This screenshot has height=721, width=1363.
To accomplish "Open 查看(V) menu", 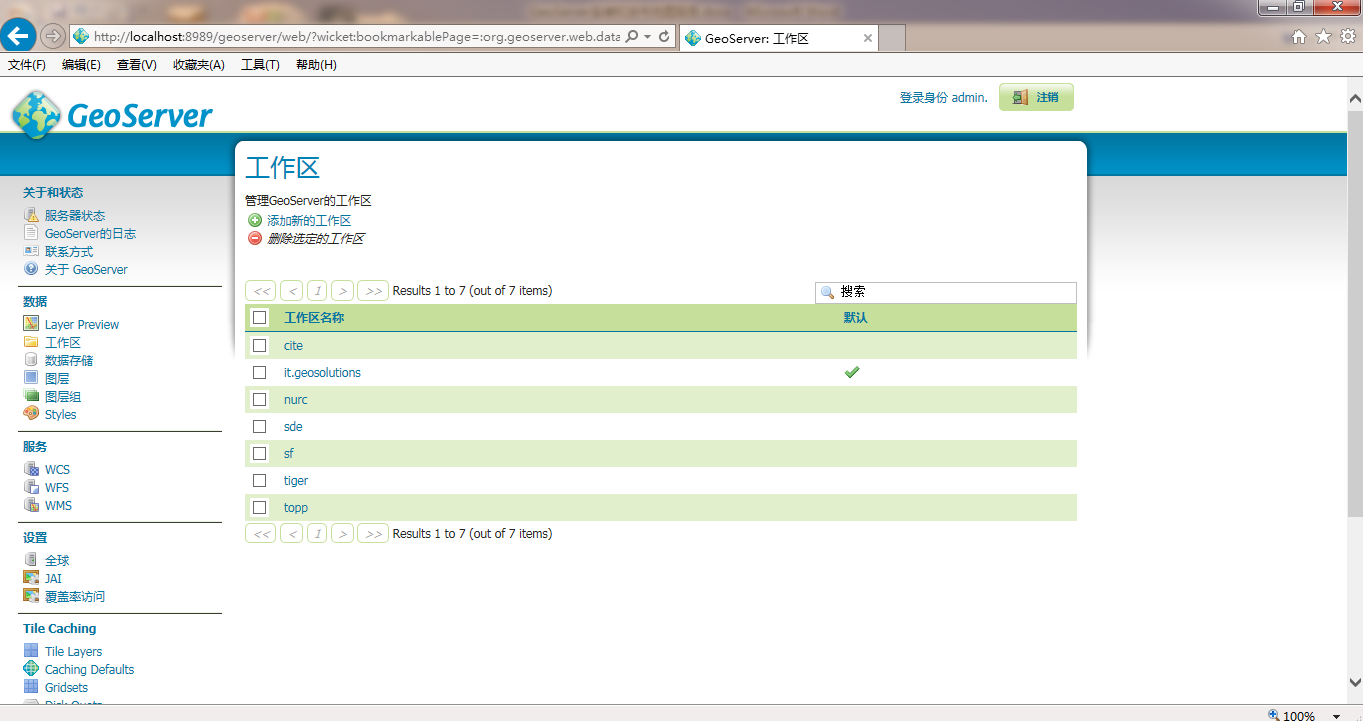I will (x=137, y=65).
